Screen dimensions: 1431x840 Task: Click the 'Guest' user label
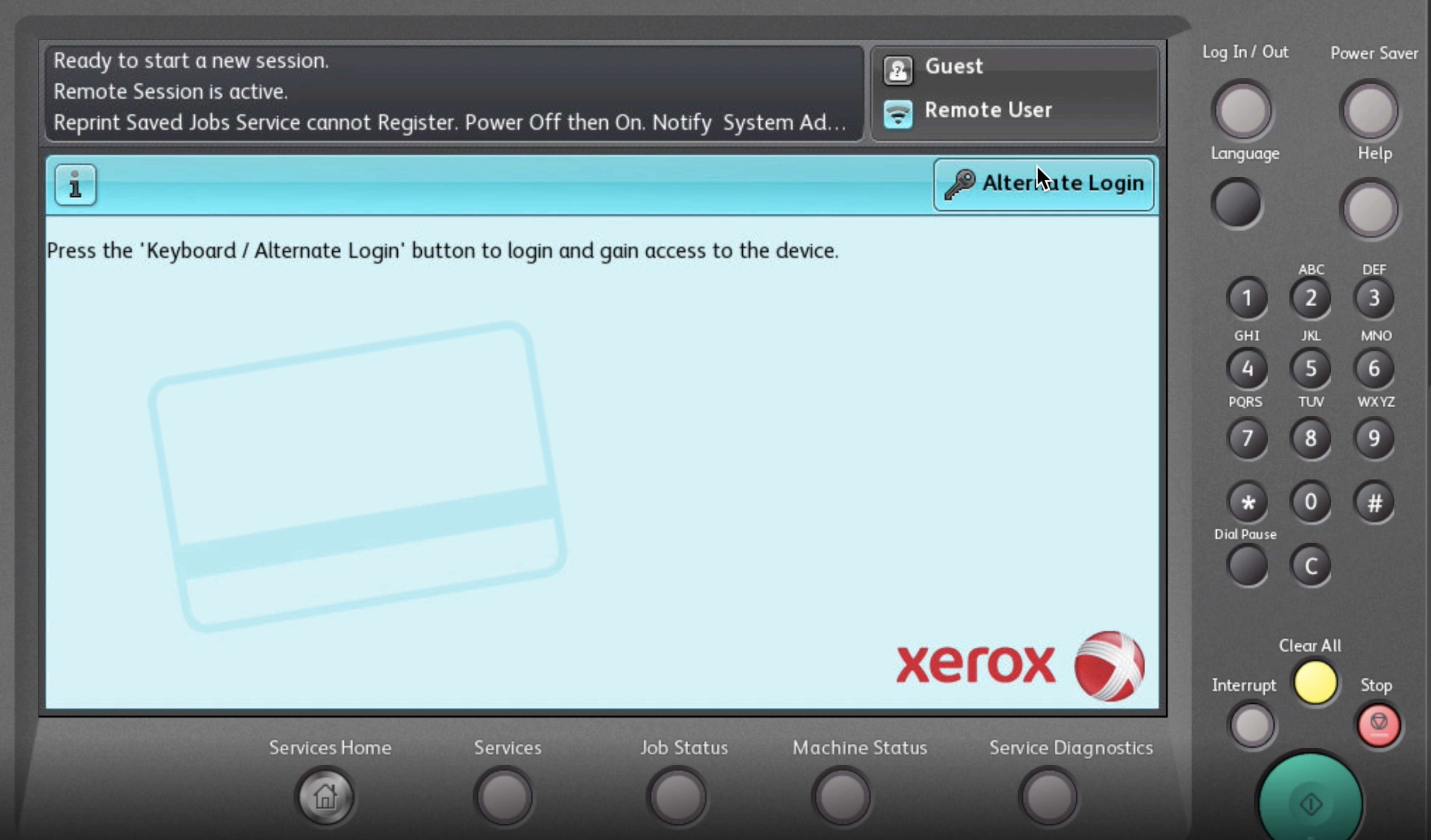click(953, 67)
